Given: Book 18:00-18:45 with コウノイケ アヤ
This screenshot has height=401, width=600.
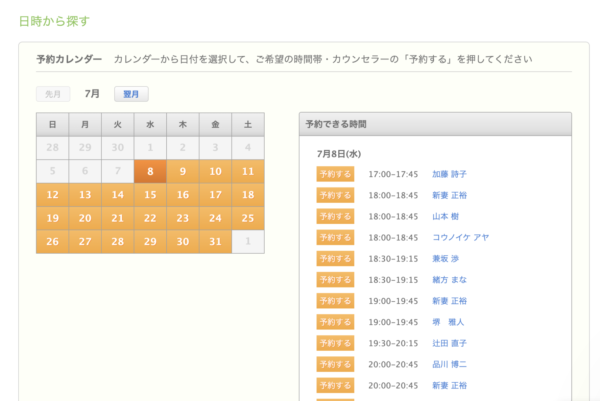Looking at the screenshot, I should coord(335,238).
